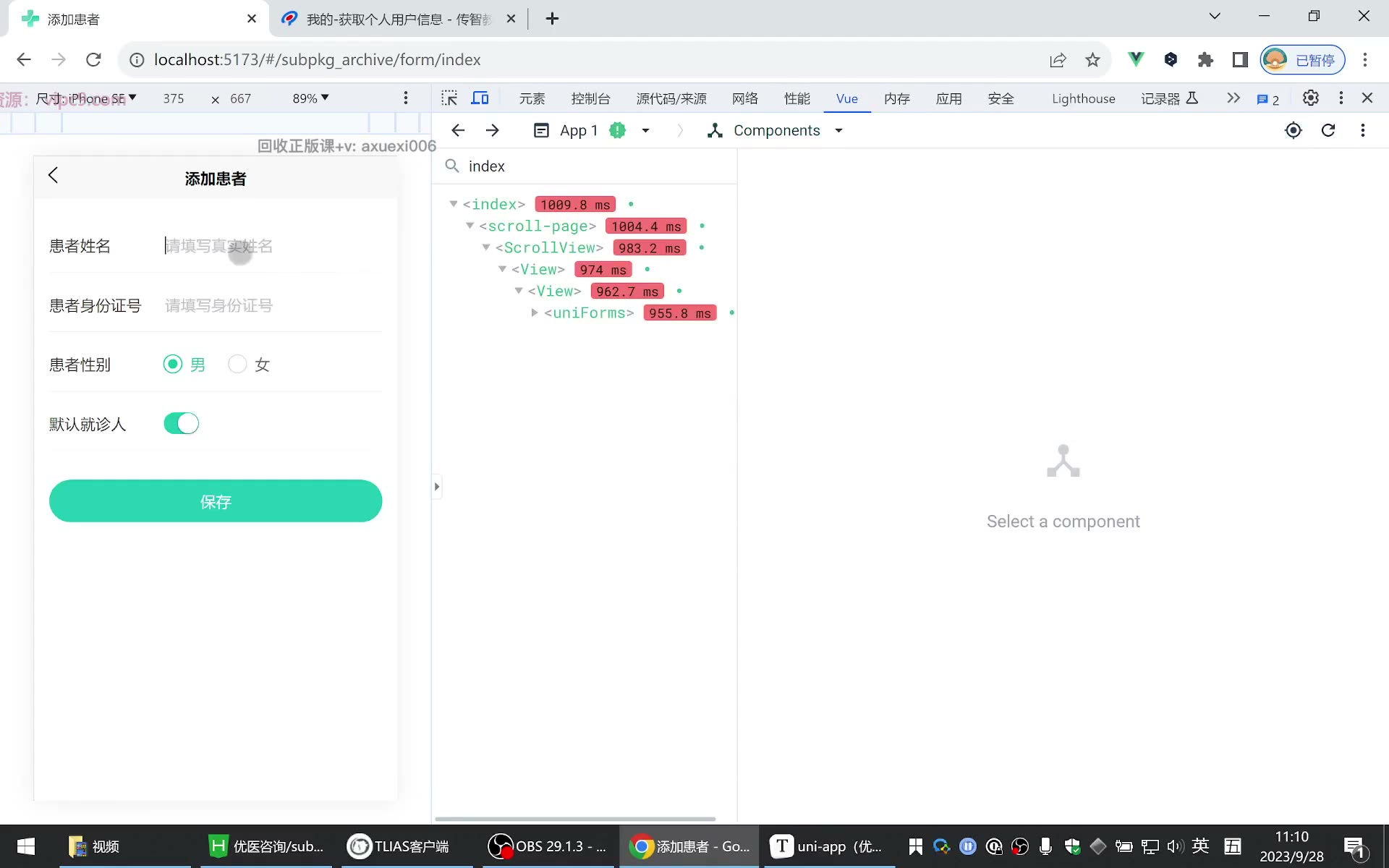Toggle the device toolbar icon

pyautogui.click(x=480, y=98)
